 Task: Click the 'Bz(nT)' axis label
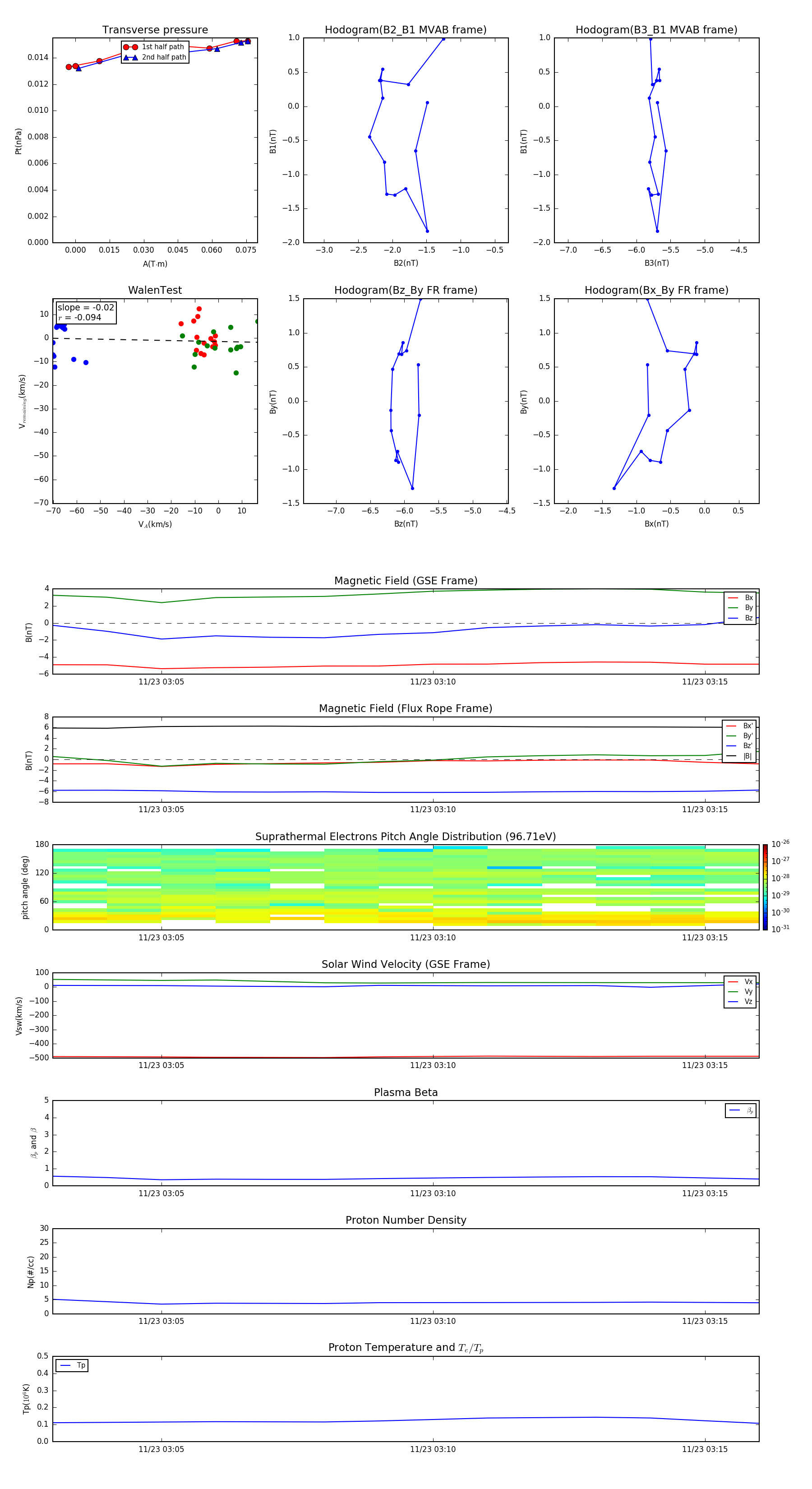click(406, 524)
